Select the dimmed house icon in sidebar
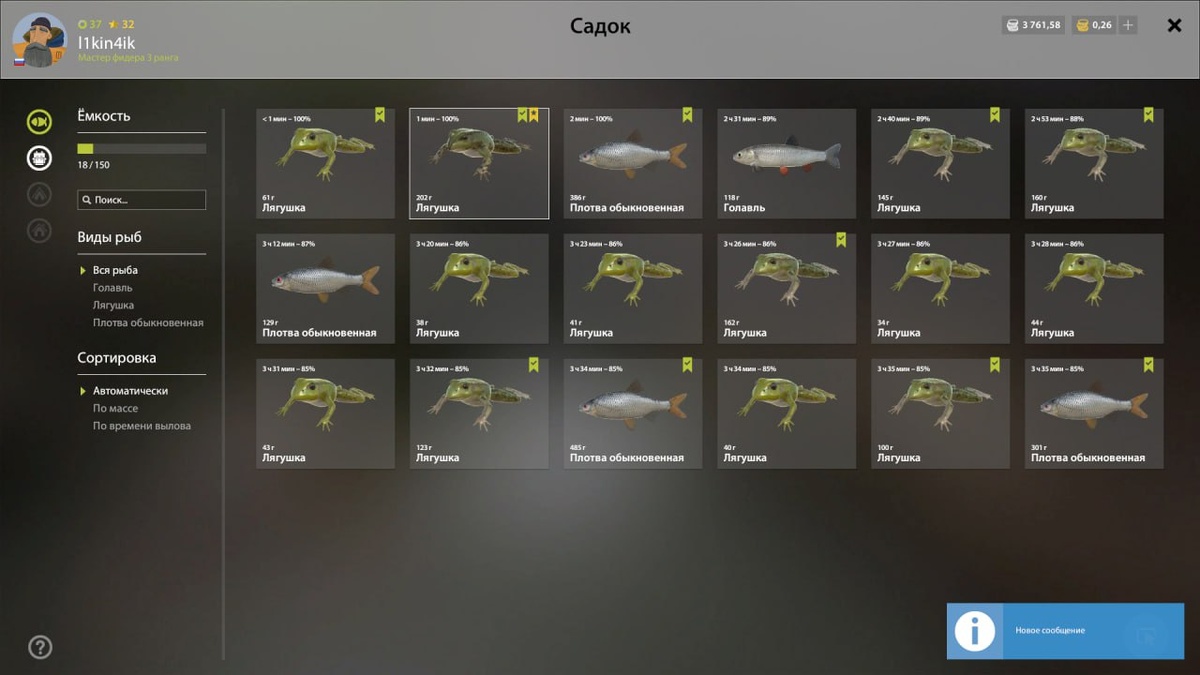Screen dimensions: 1200x675 (39, 230)
